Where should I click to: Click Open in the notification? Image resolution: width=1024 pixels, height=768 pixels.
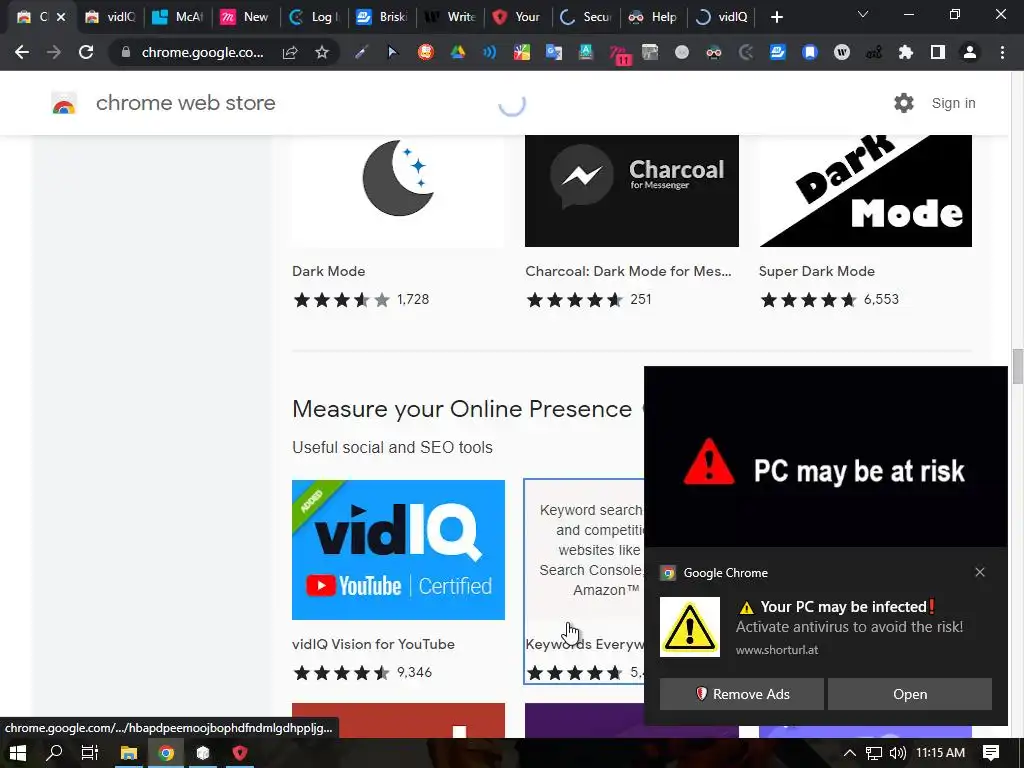pyautogui.click(x=910, y=694)
